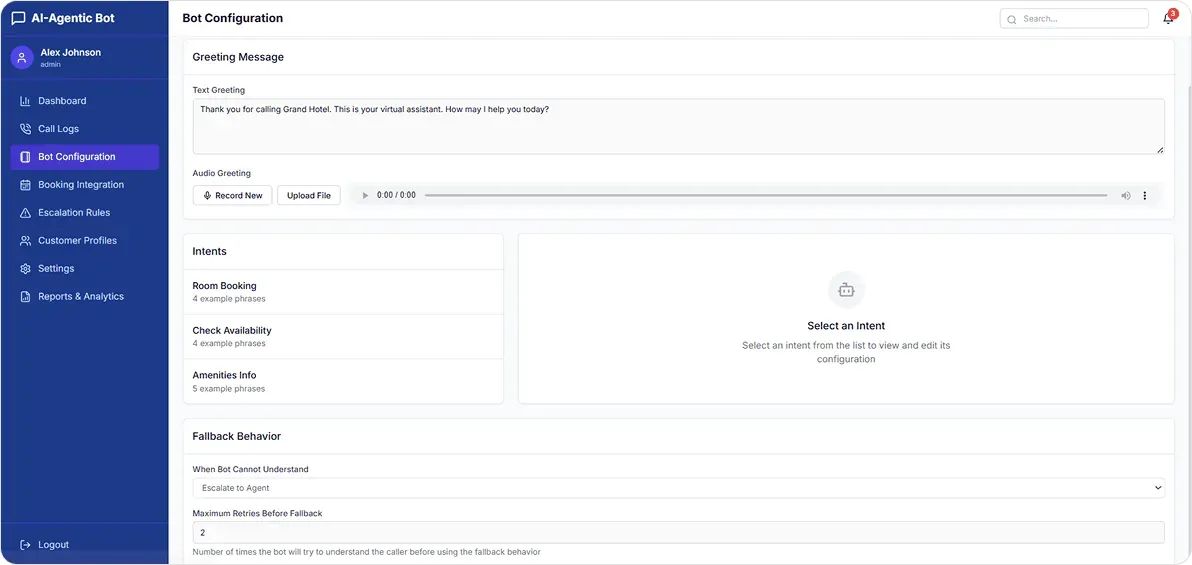Click the Reports & Analytics document icon
This screenshot has width=1192, height=565.
[x=25, y=297]
